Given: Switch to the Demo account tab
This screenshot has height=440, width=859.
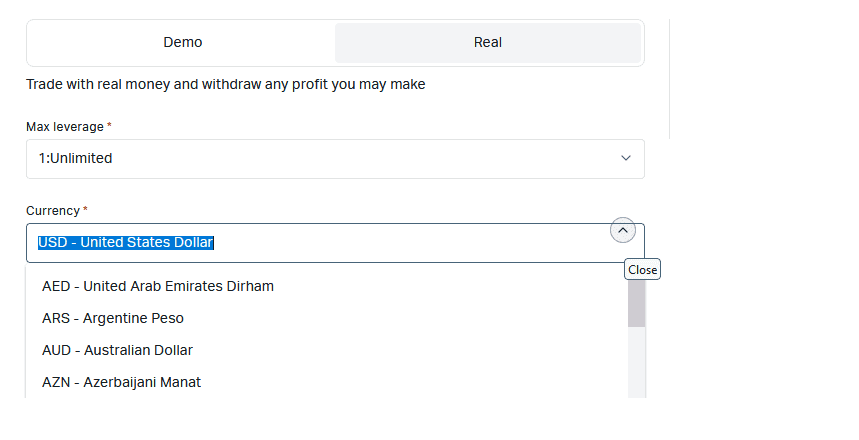Looking at the screenshot, I should [x=182, y=43].
